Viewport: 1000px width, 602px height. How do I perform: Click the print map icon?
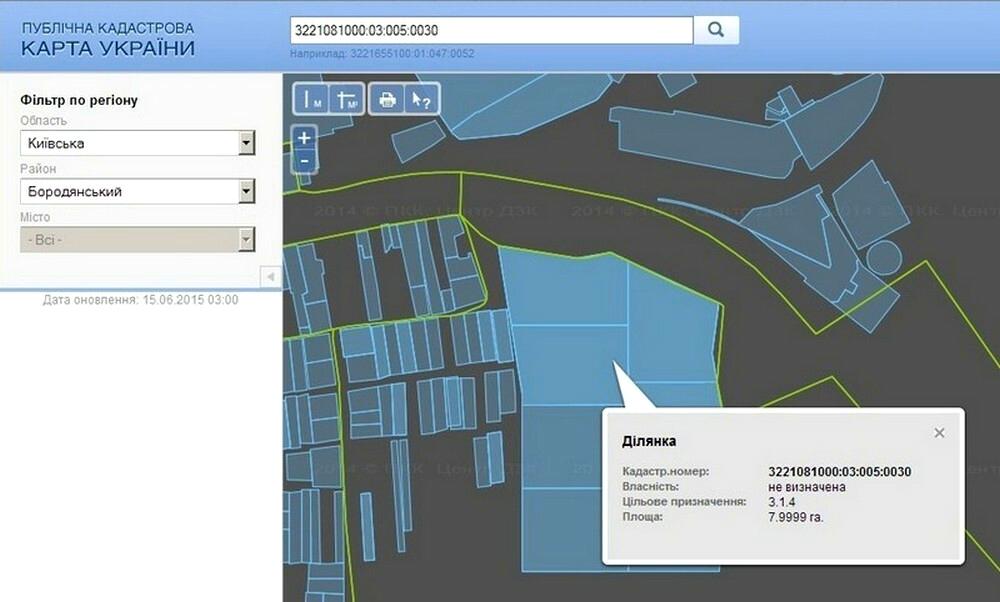click(x=386, y=99)
